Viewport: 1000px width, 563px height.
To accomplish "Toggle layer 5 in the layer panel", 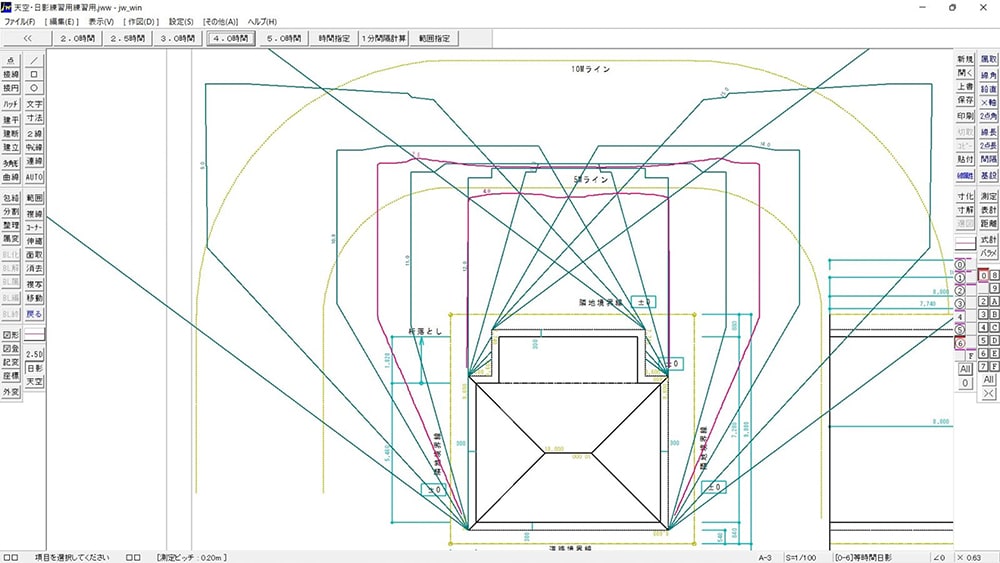I will 960,329.
